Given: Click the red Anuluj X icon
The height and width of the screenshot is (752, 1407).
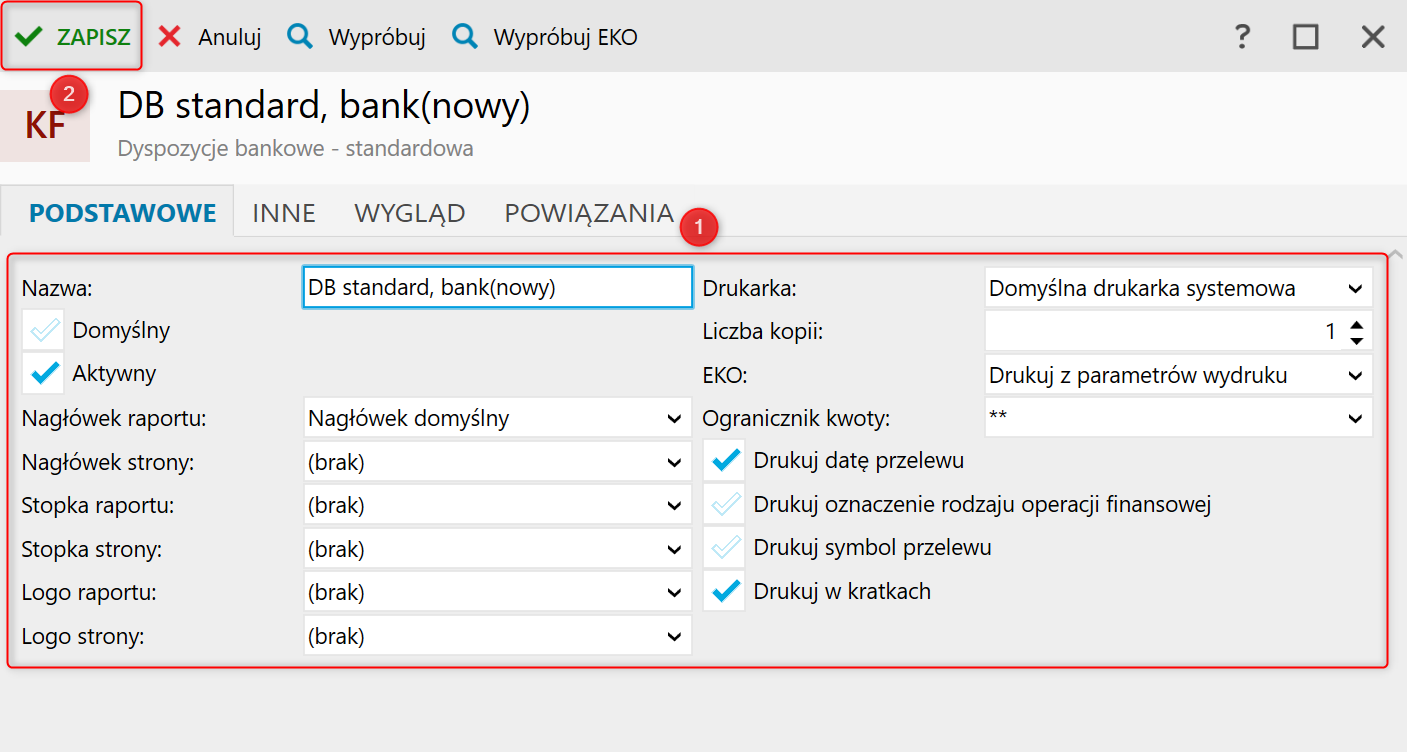Looking at the screenshot, I should [x=170, y=37].
